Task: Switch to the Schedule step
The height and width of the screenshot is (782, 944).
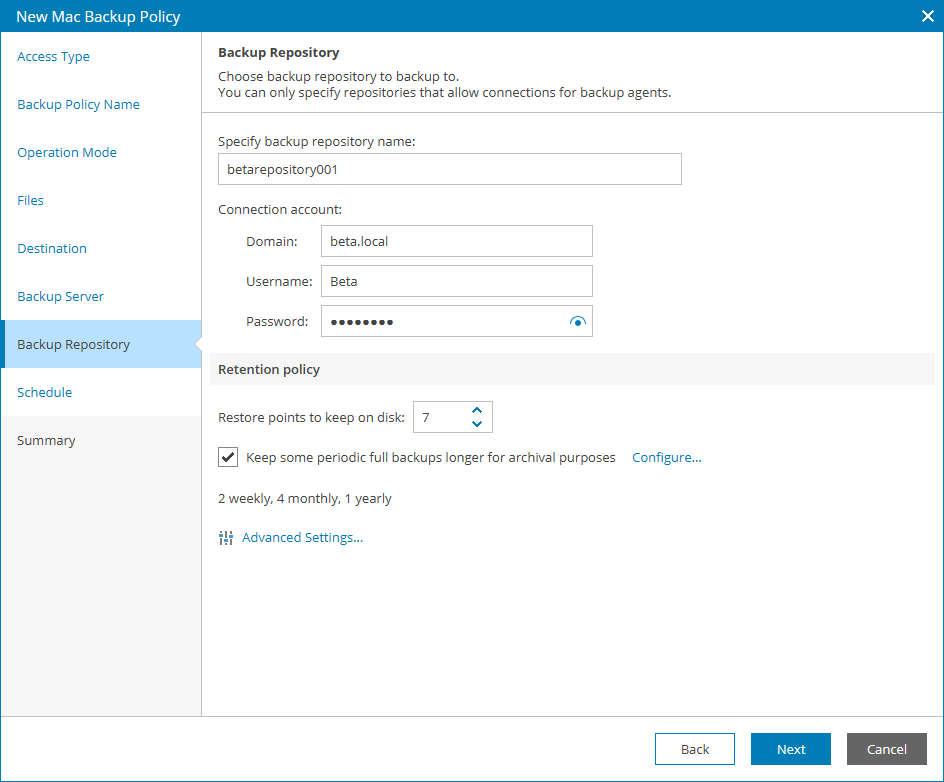Action: (x=44, y=392)
